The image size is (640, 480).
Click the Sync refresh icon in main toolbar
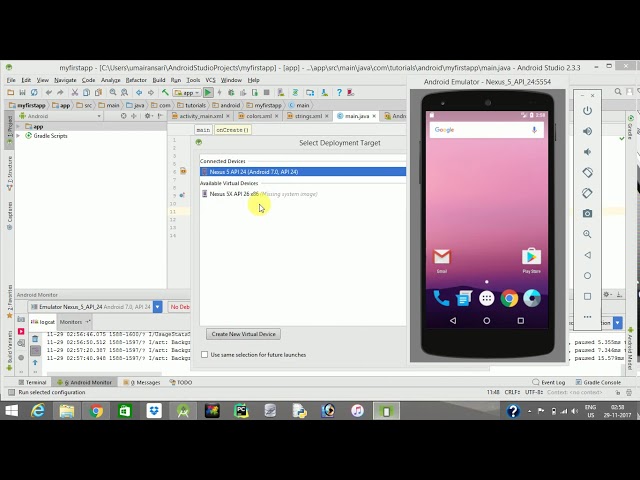[34, 93]
